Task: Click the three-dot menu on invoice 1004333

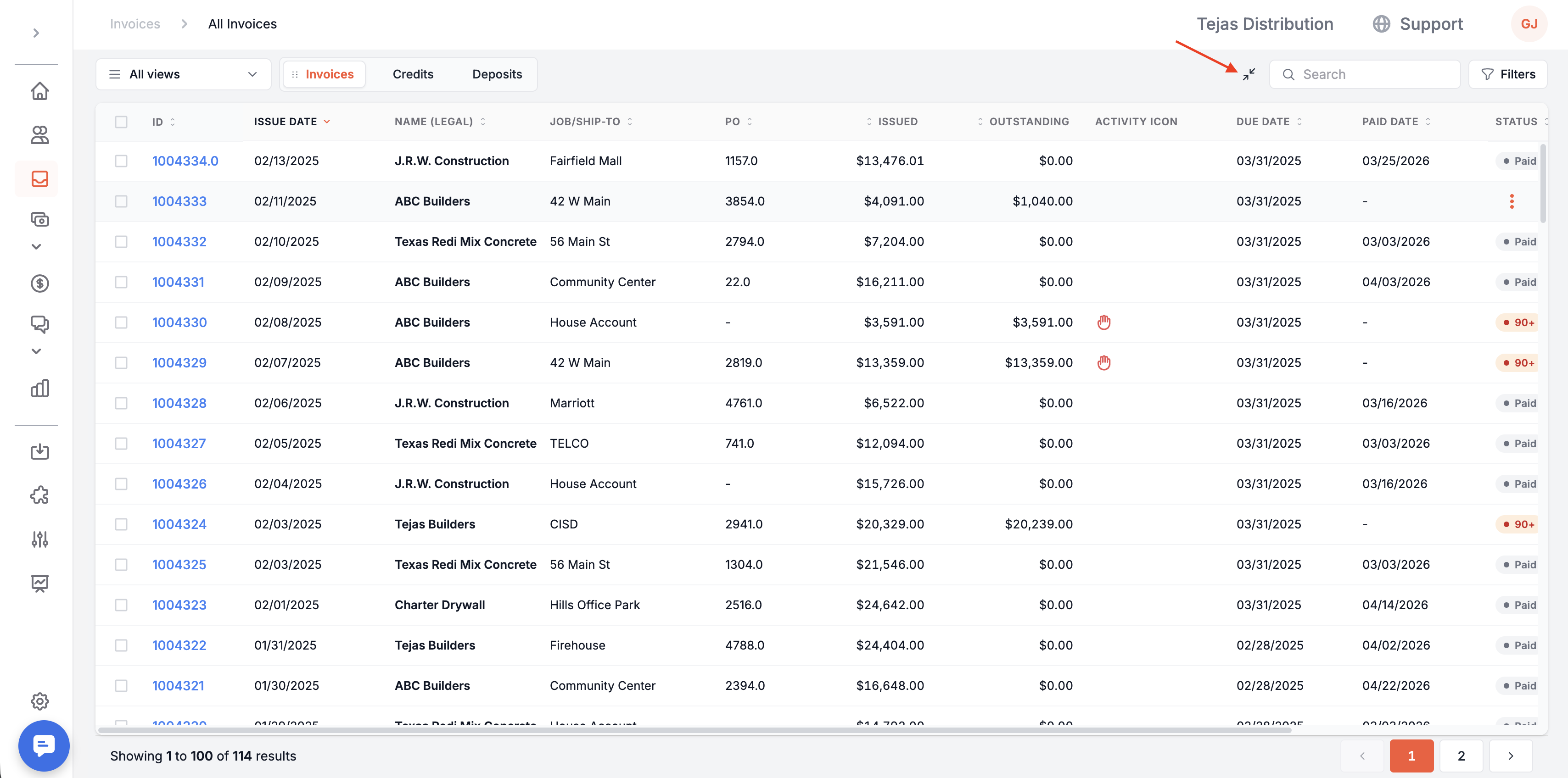Action: (x=1512, y=201)
